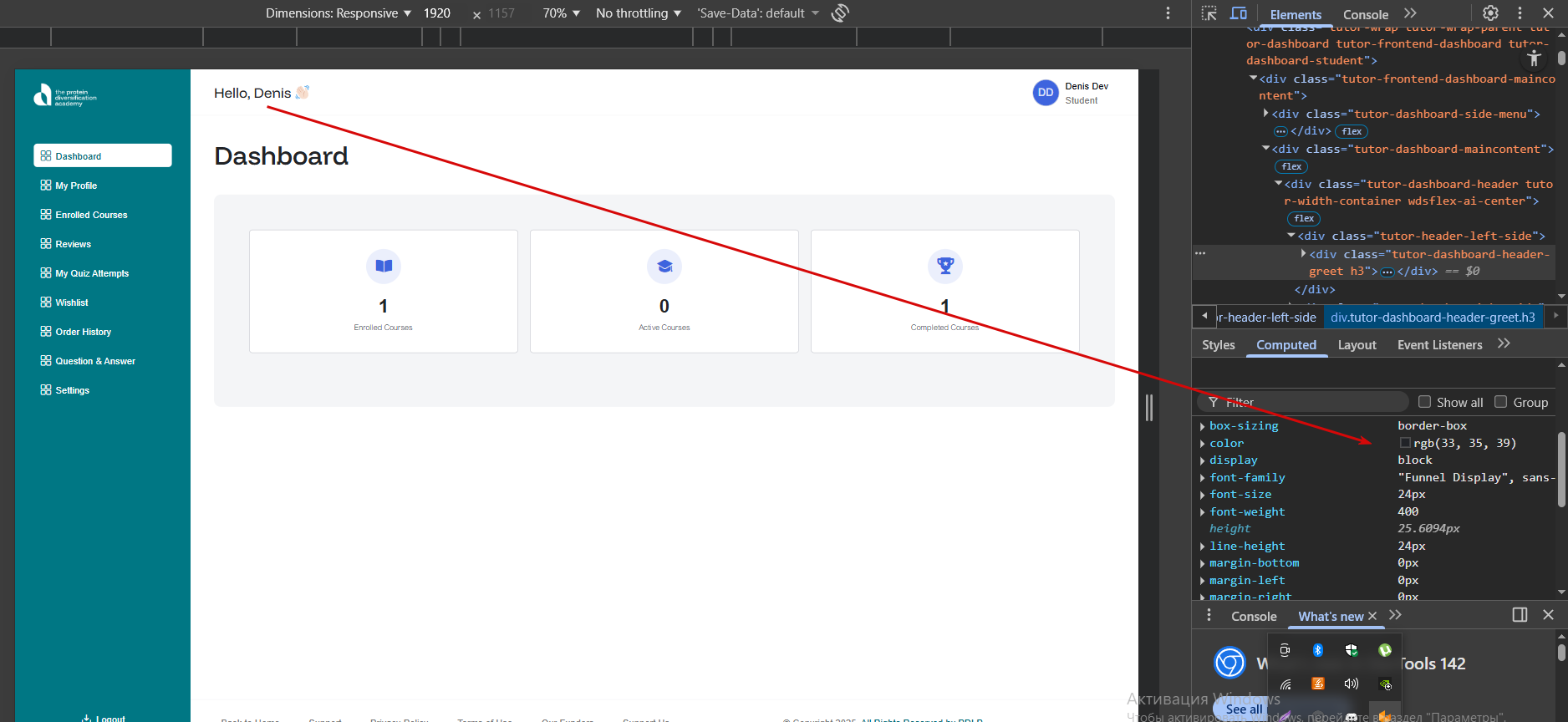Close the What's new drawer tab
1568x722 pixels.
1372,616
